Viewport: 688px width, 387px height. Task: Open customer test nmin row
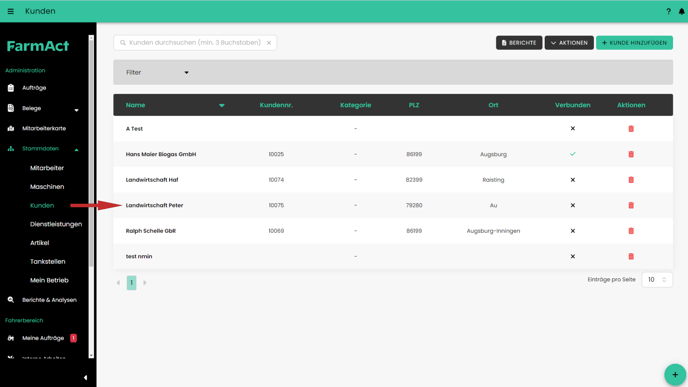point(393,256)
